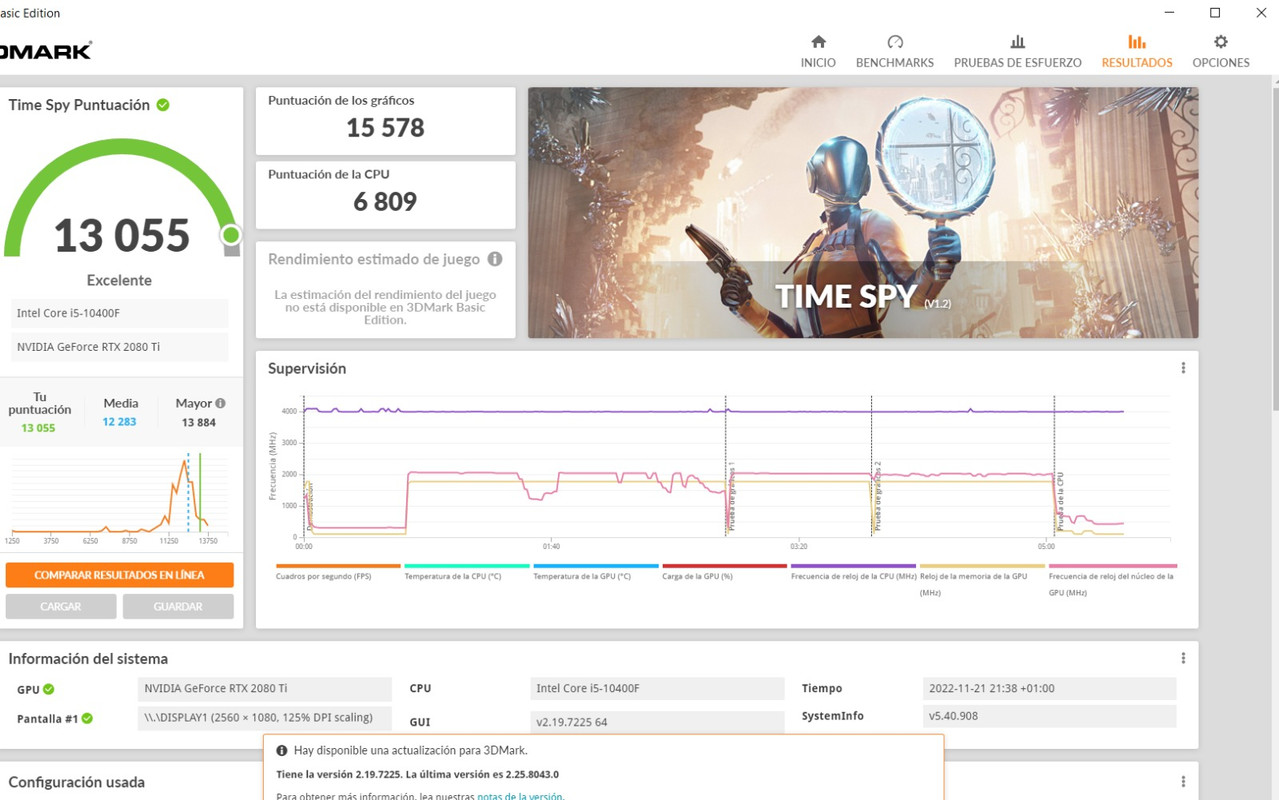Click Tu puntuación value 13 055
1279x800 pixels.
(38, 428)
